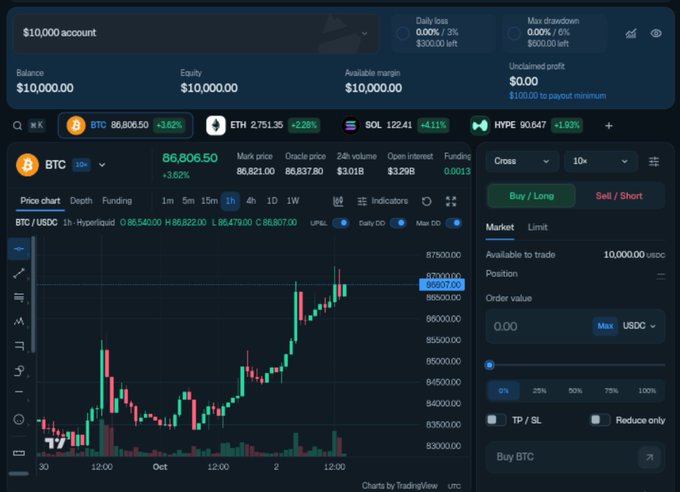Select the 50% size preset
The image size is (680, 492).
coord(575,390)
